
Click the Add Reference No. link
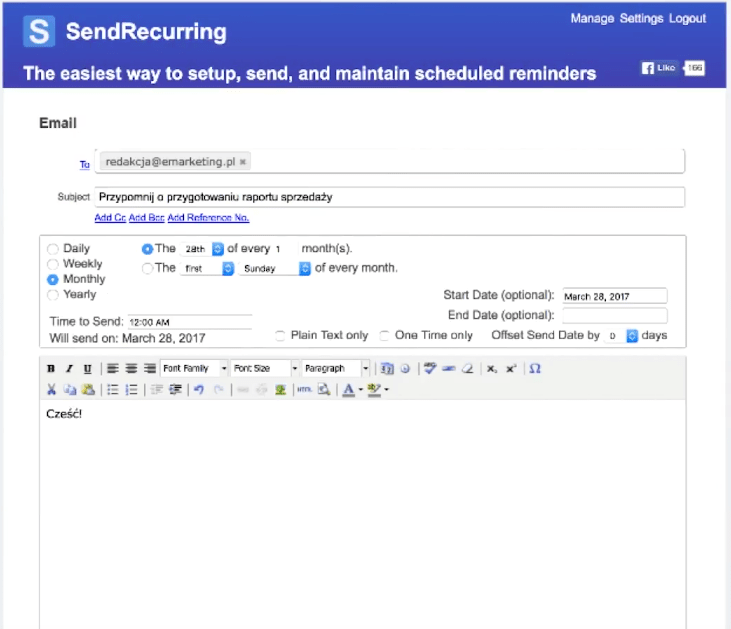[208, 217]
